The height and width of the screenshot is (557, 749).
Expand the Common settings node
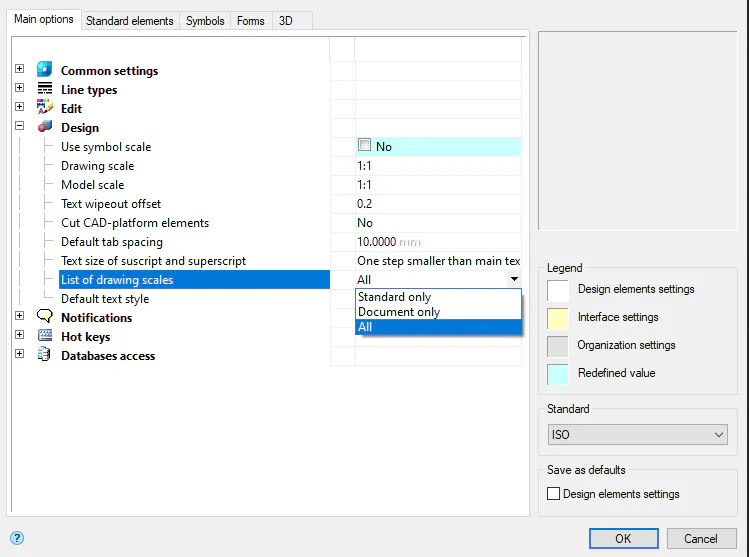20,69
